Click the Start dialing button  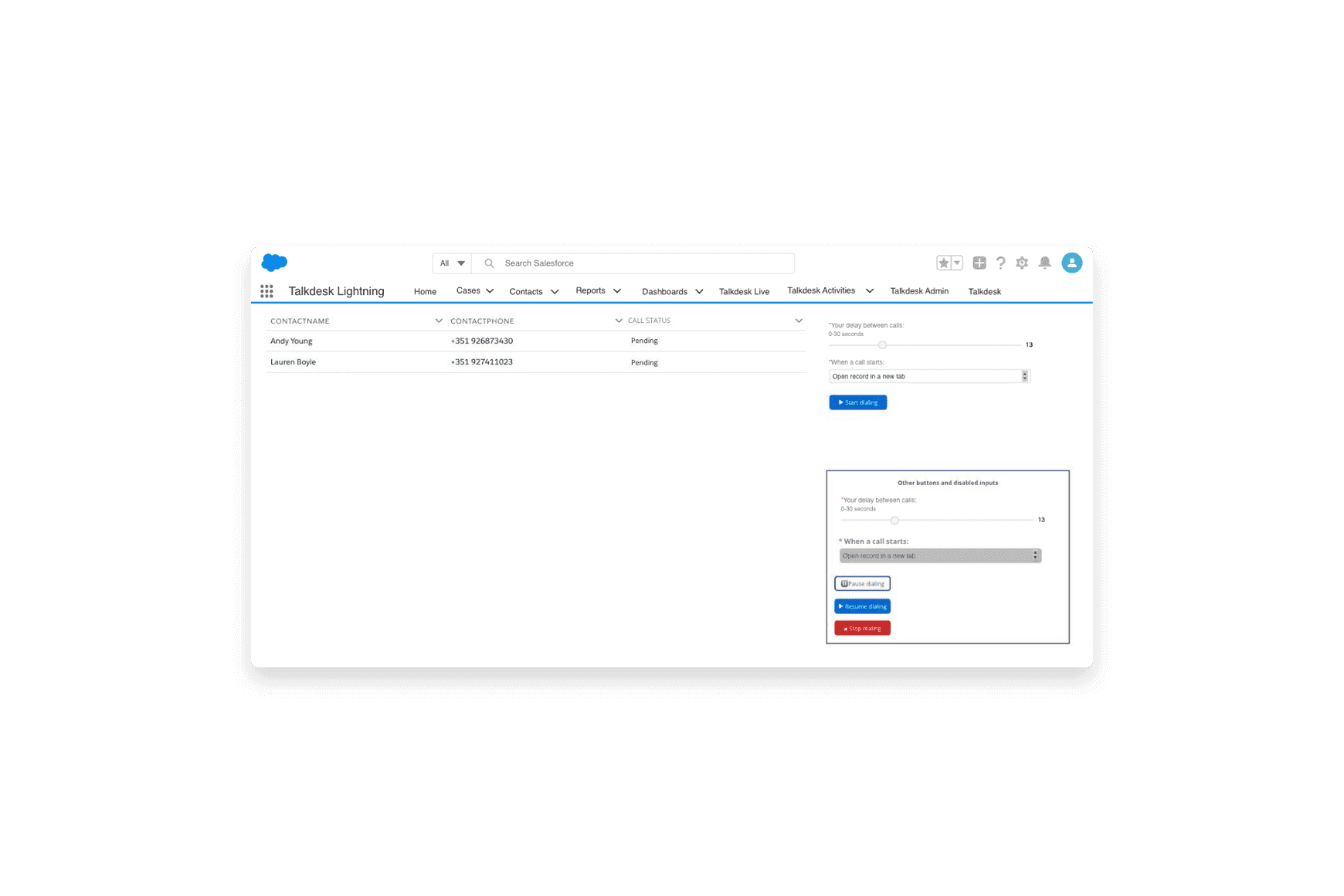point(857,402)
